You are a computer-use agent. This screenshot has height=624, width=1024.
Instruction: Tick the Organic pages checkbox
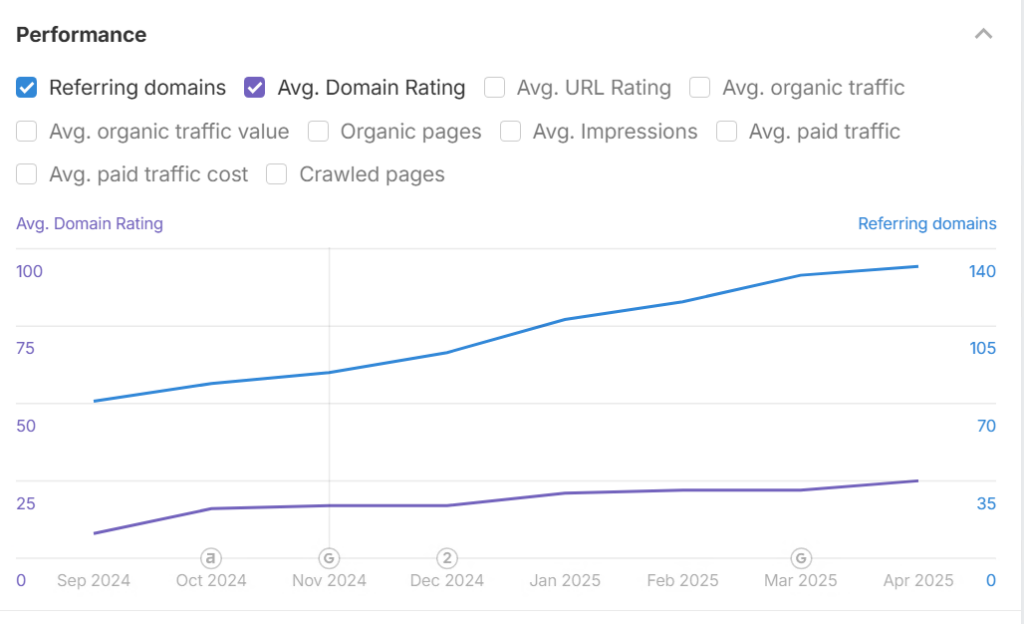point(318,131)
